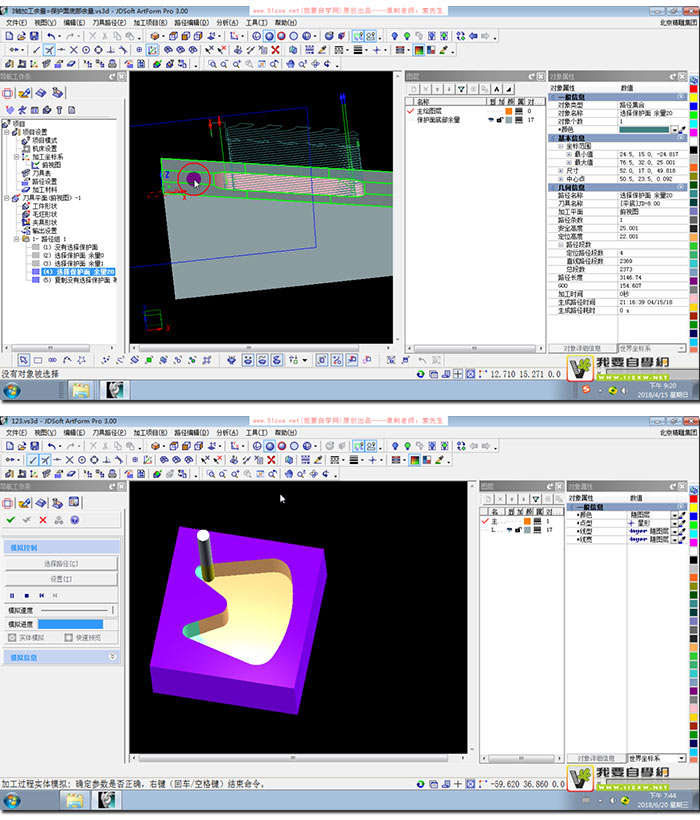Open the color dropdown in upper properties panel
This screenshot has height=820, width=700.
[x=675, y=130]
